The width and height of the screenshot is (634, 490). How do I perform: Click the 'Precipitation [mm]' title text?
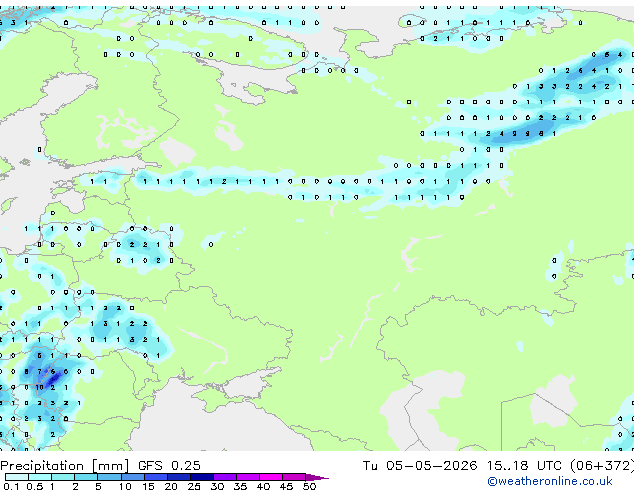click(x=65, y=466)
